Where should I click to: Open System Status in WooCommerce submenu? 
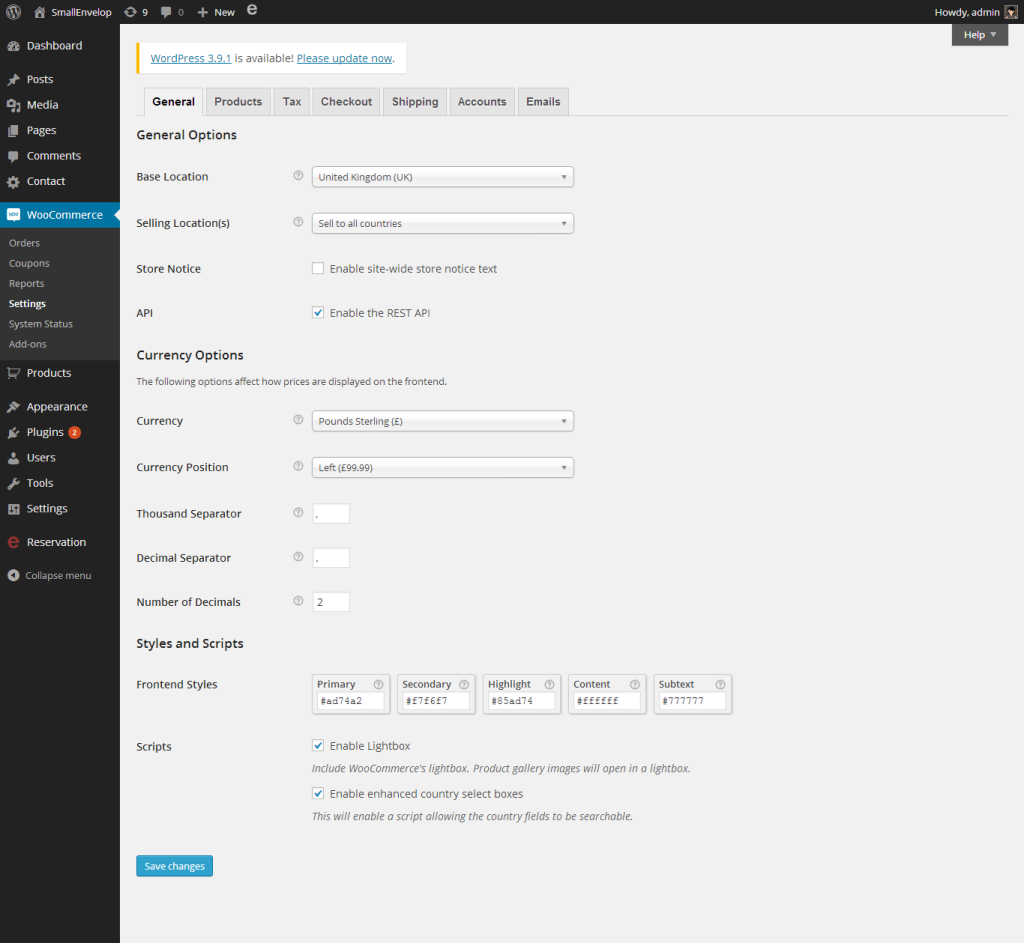click(40, 324)
